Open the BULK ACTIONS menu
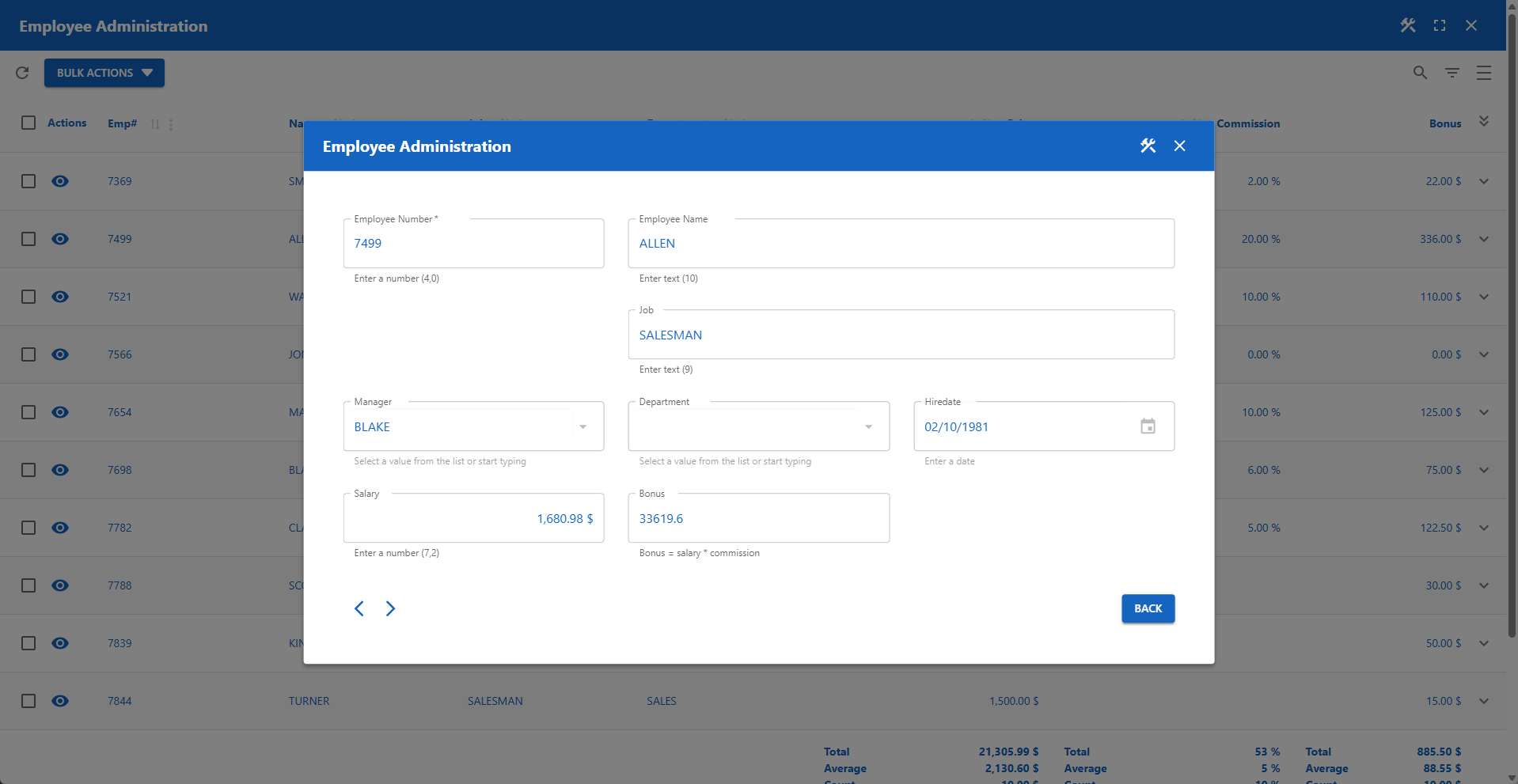The image size is (1518, 784). click(x=104, y=73)
